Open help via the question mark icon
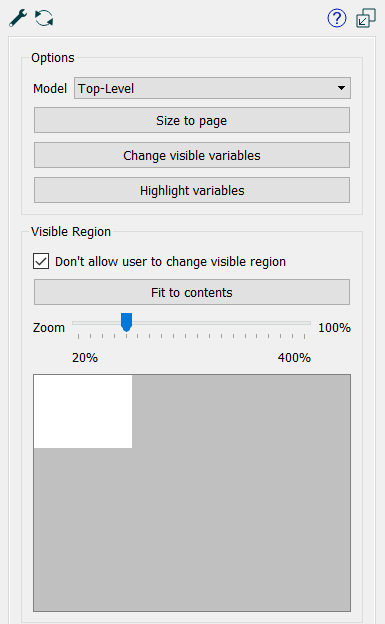385x624 pixels. pyautogui.click(x=337, y=18)
